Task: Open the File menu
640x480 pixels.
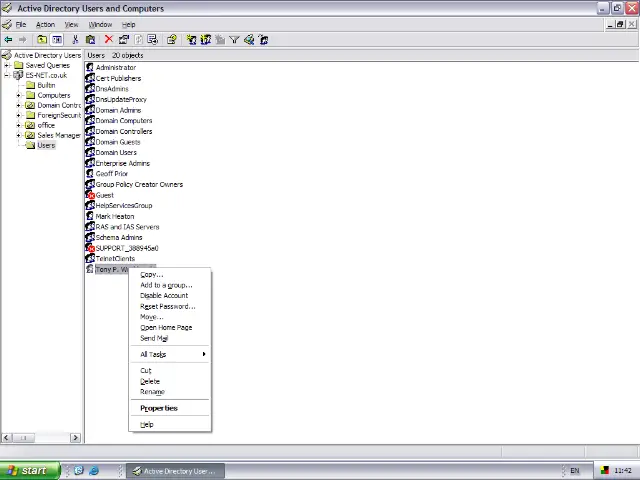Action: (x=21, y=24)
